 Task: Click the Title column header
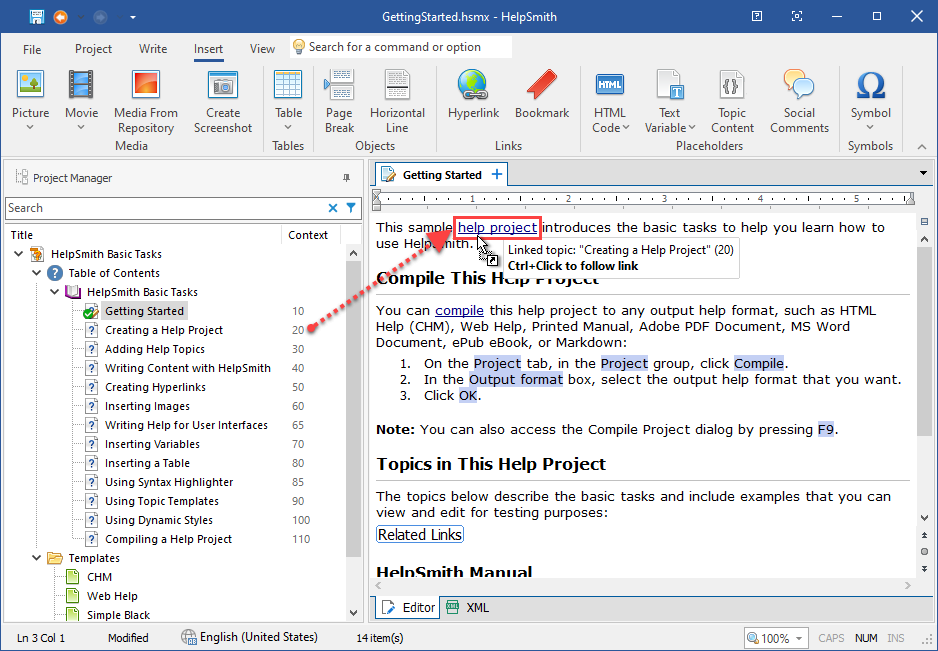(144, 235)
